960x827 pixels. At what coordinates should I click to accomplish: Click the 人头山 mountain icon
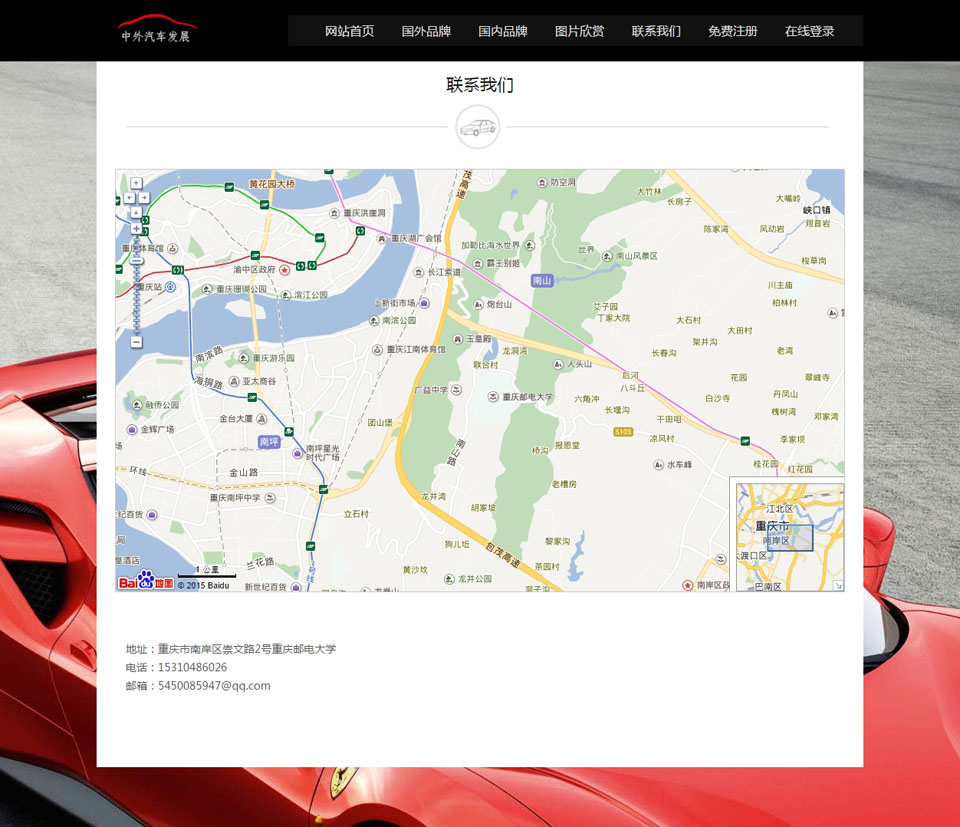(x=558, y=364)
